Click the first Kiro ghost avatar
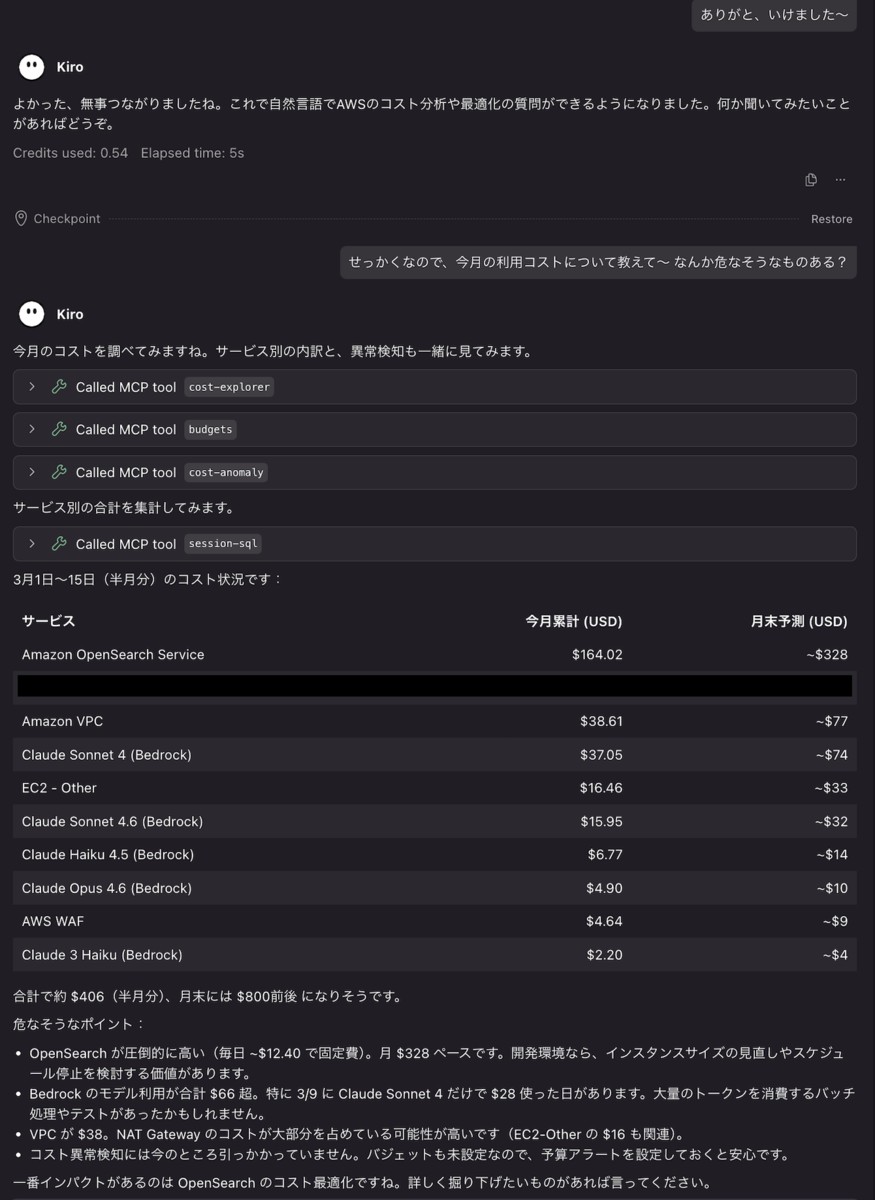875x1200 pixels. (x=32, y=67)
